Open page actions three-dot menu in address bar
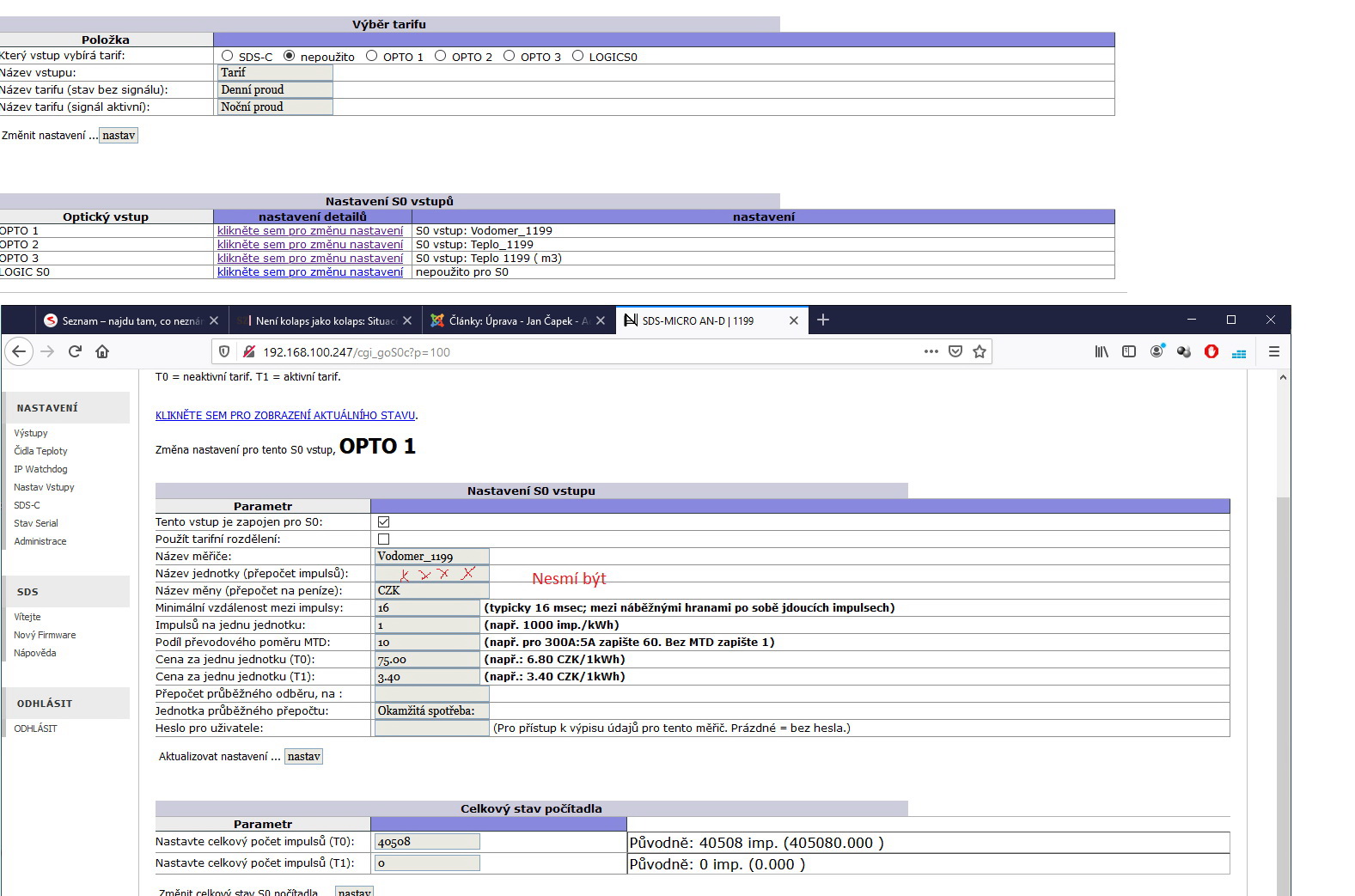Viewport: 1355px width, 896px height. click(931, 351)
